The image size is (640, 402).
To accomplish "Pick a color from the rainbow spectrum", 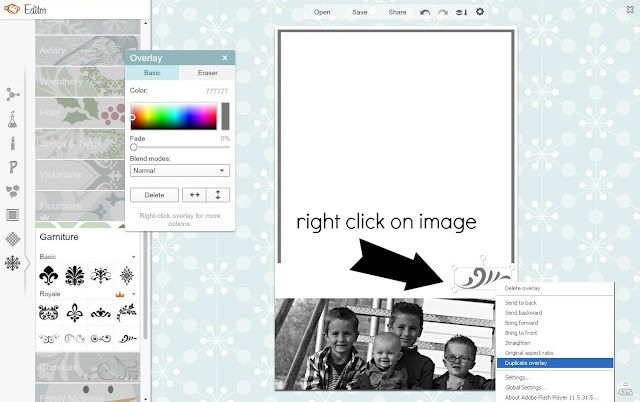I will tap(174, 116).
